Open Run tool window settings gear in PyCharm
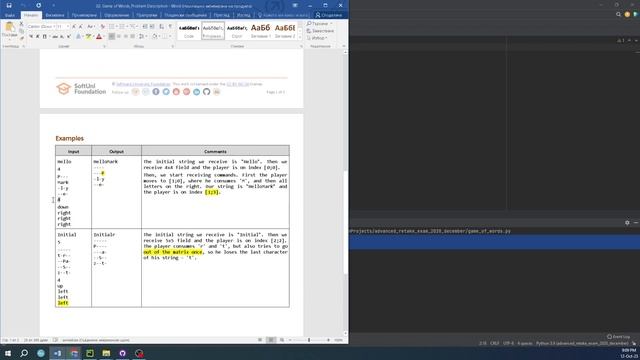This screenshot has width=640, height=360. click(x=627, y=222)
